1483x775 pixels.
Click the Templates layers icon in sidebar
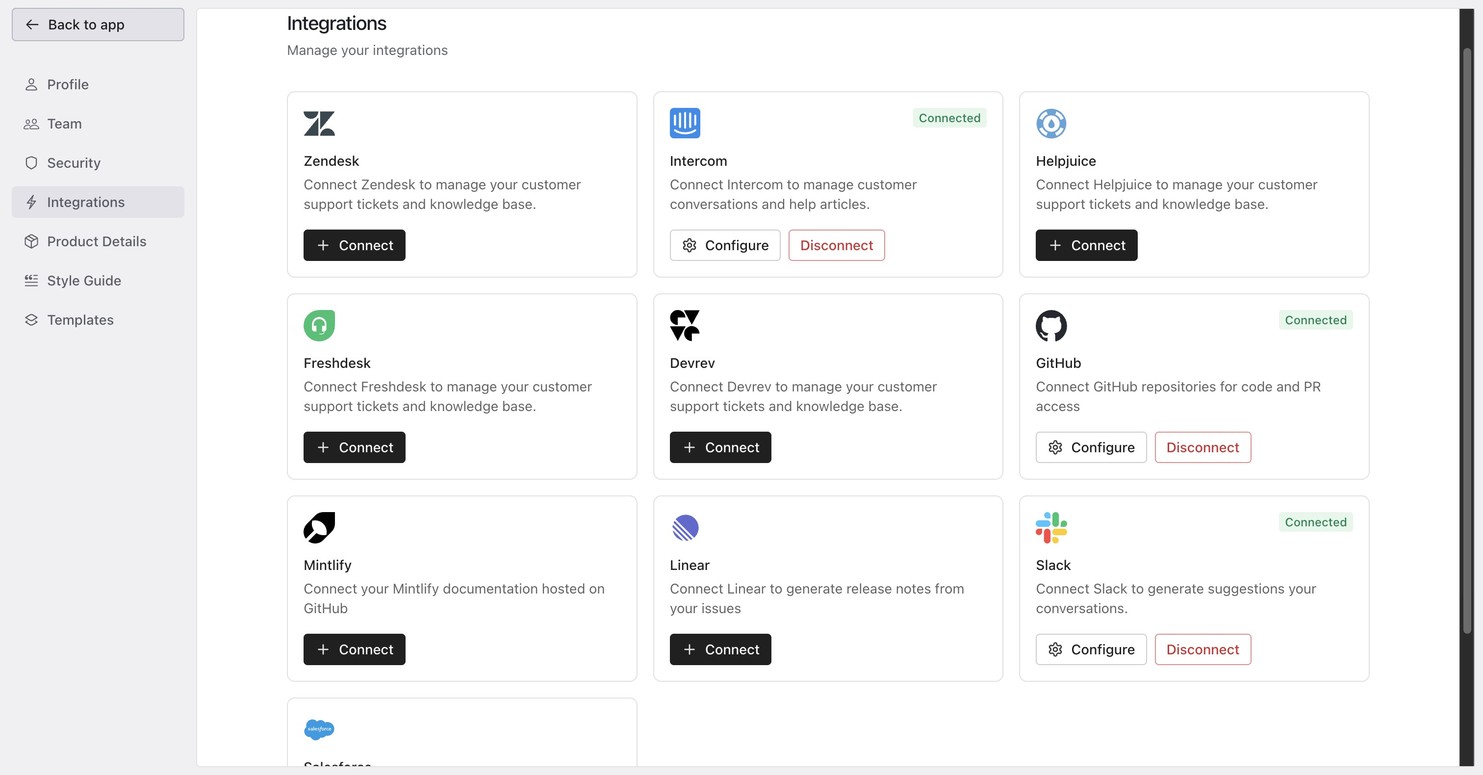[31, 320]
